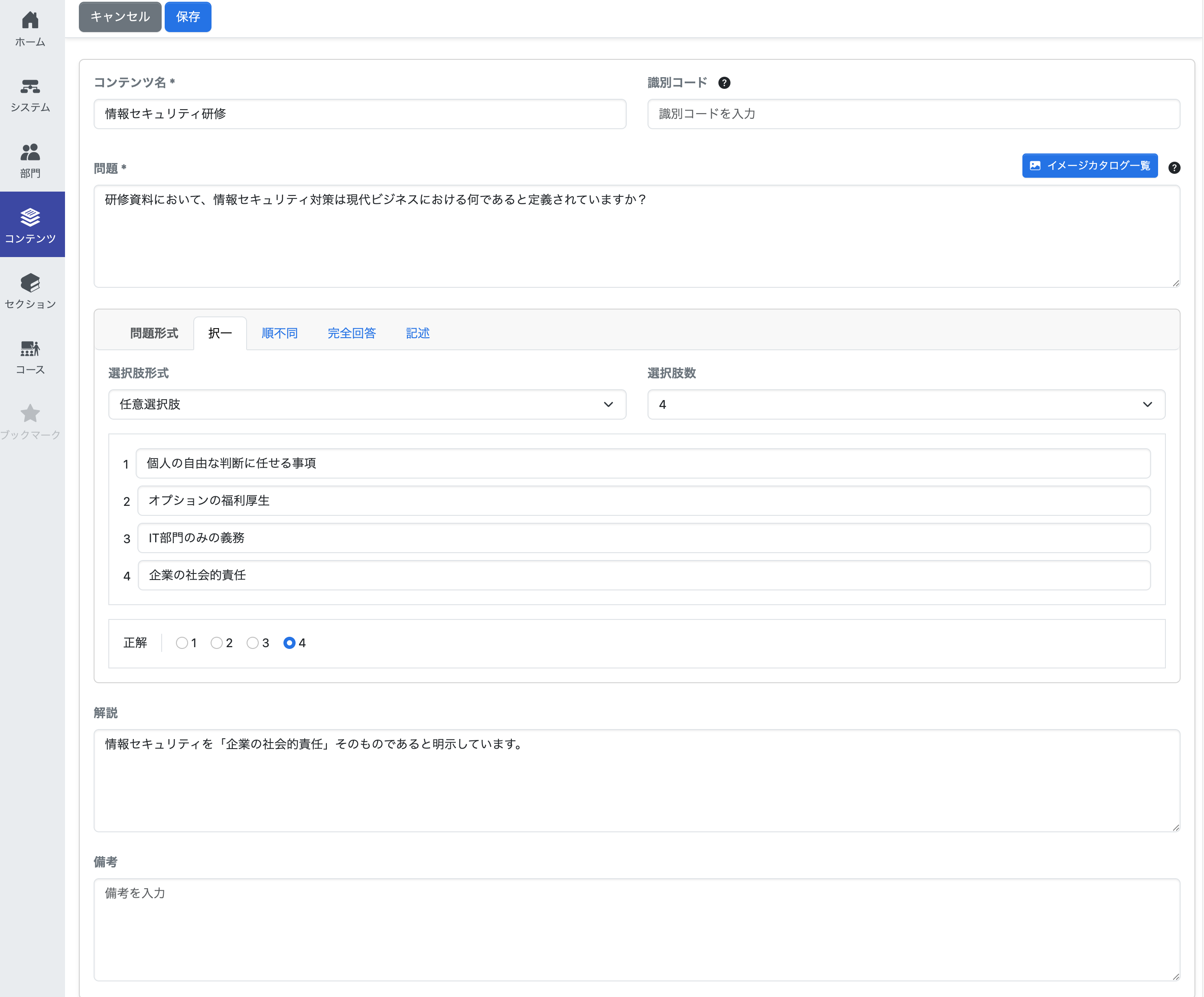Open the 記述 tab

pyautogui.click(x=417, y=333)
